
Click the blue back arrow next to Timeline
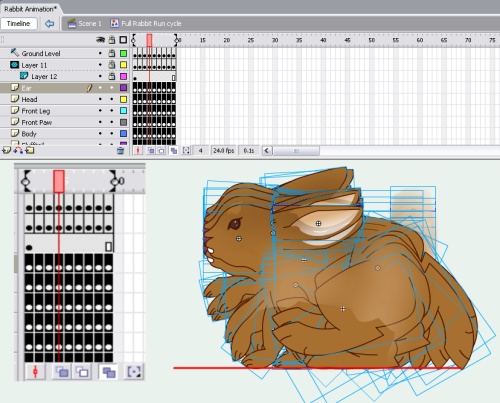50,24
